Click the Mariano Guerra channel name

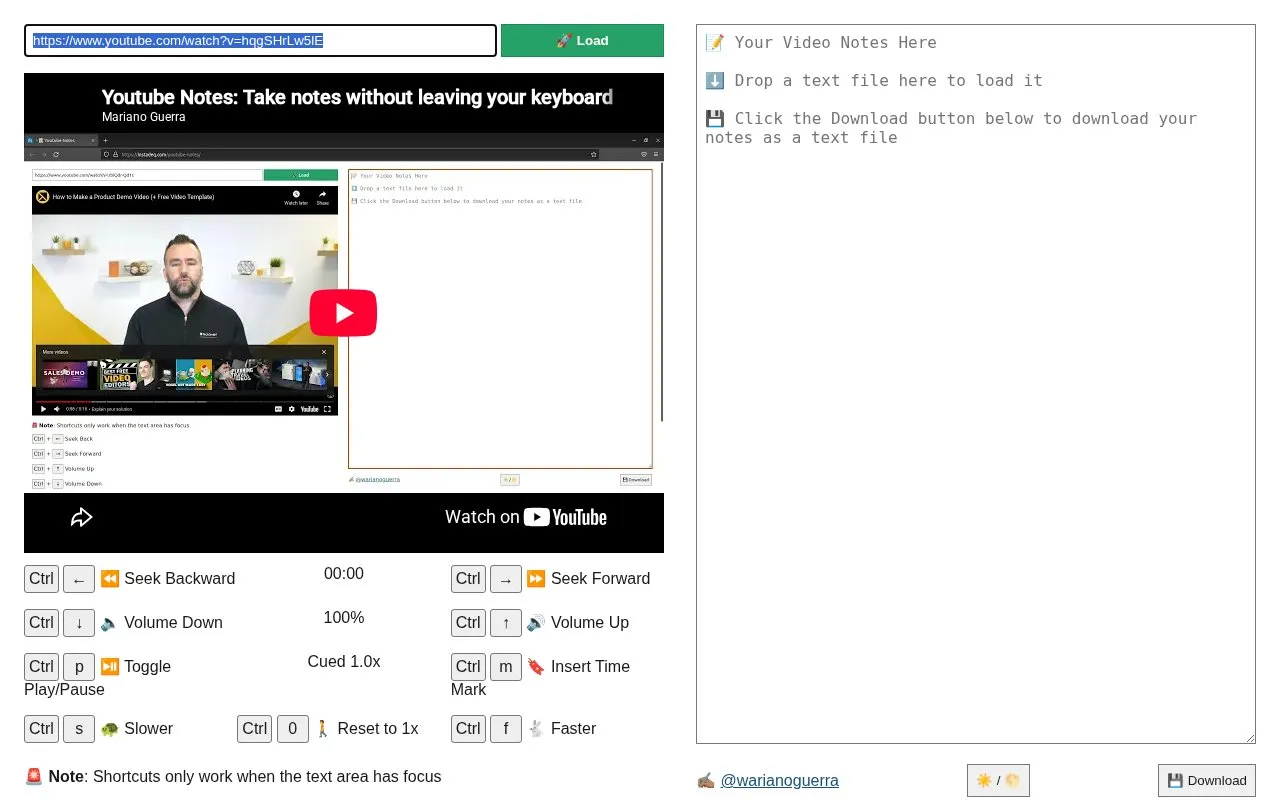(x=143, y=117)
